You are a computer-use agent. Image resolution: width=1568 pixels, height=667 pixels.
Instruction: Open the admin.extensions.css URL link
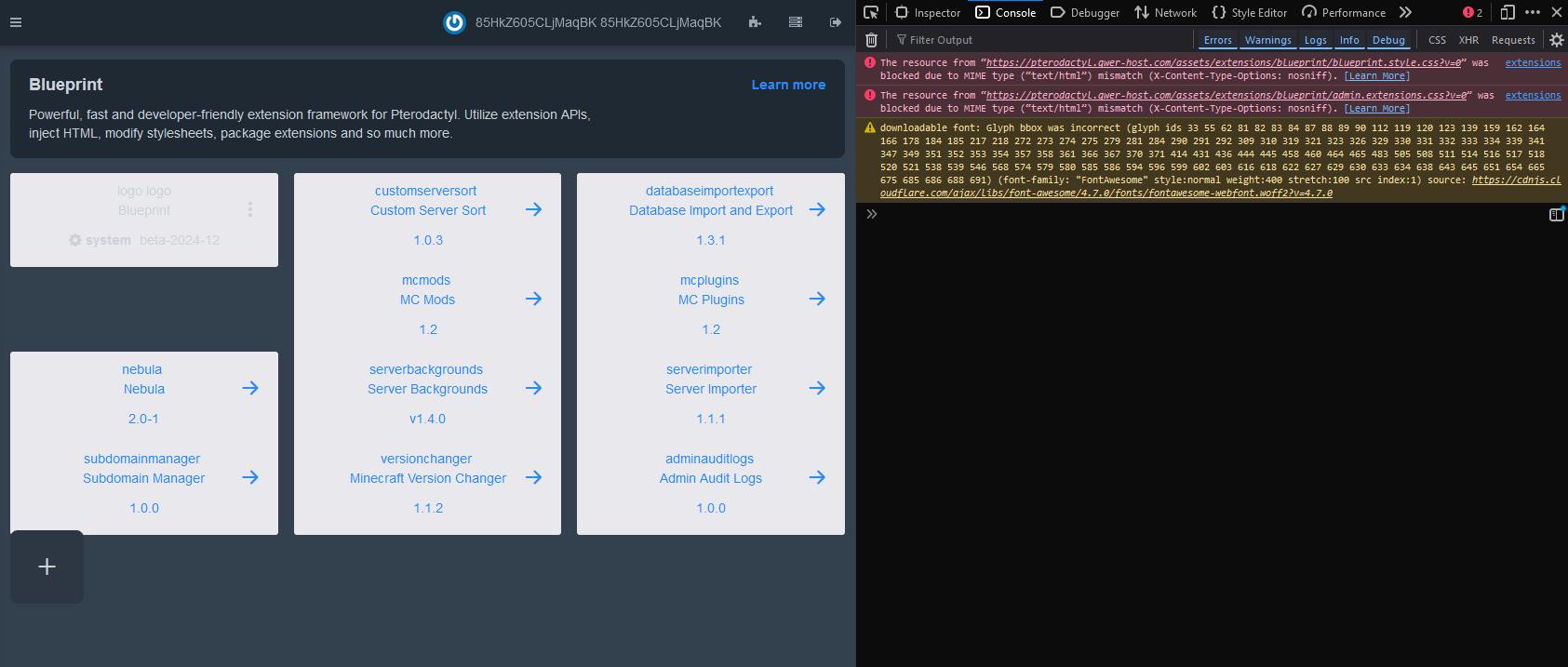(x=1226, y=96)
